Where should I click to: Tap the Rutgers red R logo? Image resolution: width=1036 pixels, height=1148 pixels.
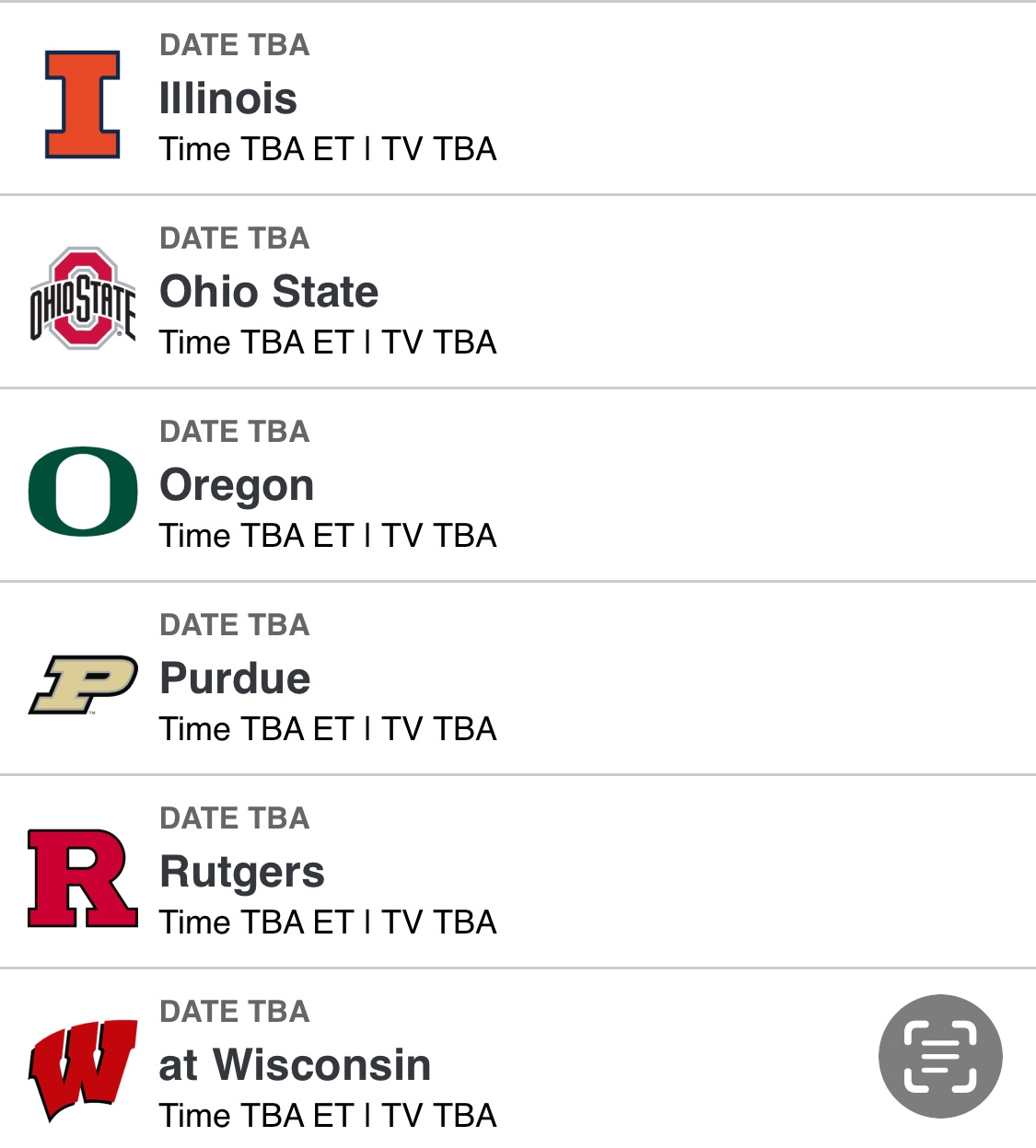point(83,878)
